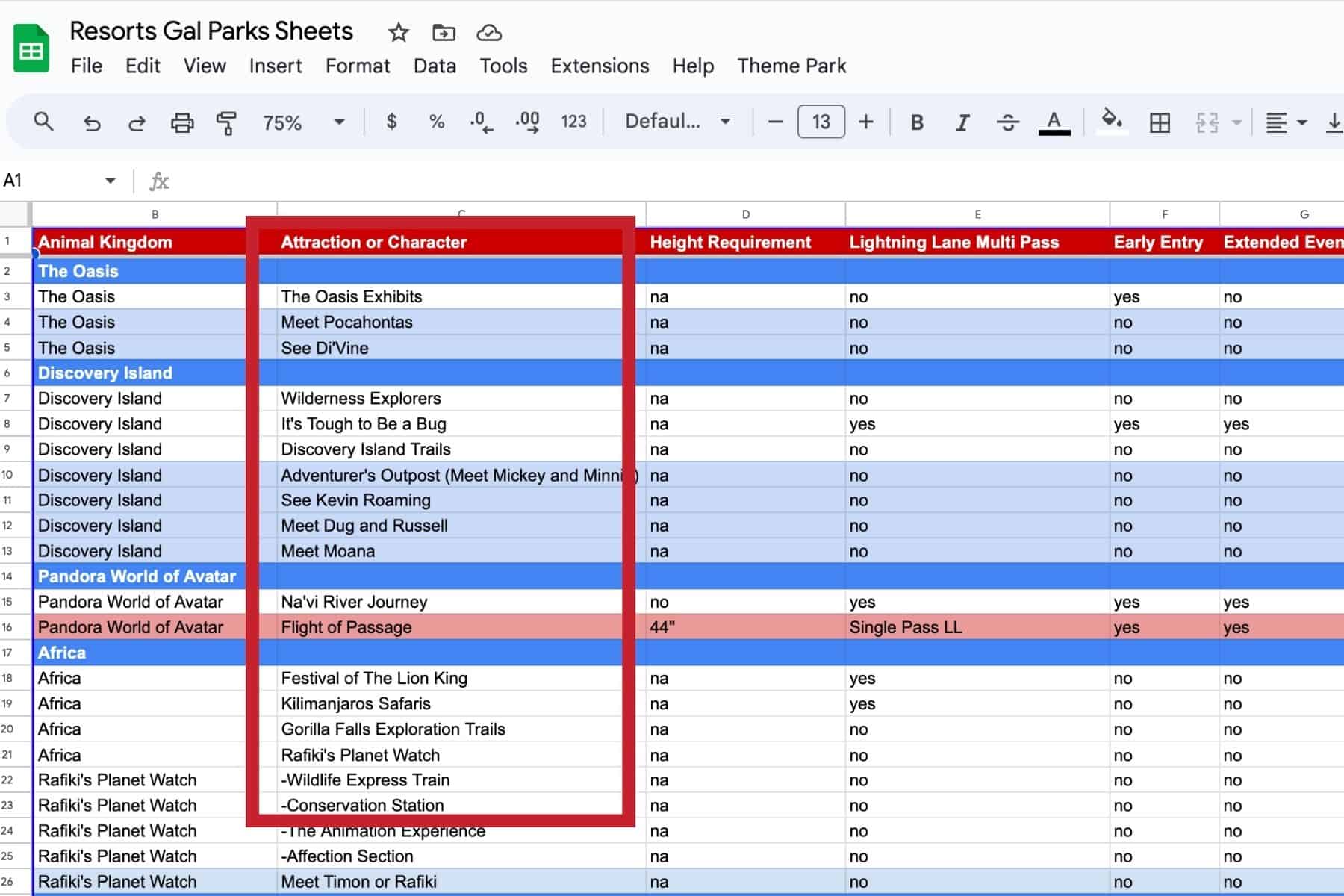Click the It's Tough to Be a Bug cell

coord(461,424)
